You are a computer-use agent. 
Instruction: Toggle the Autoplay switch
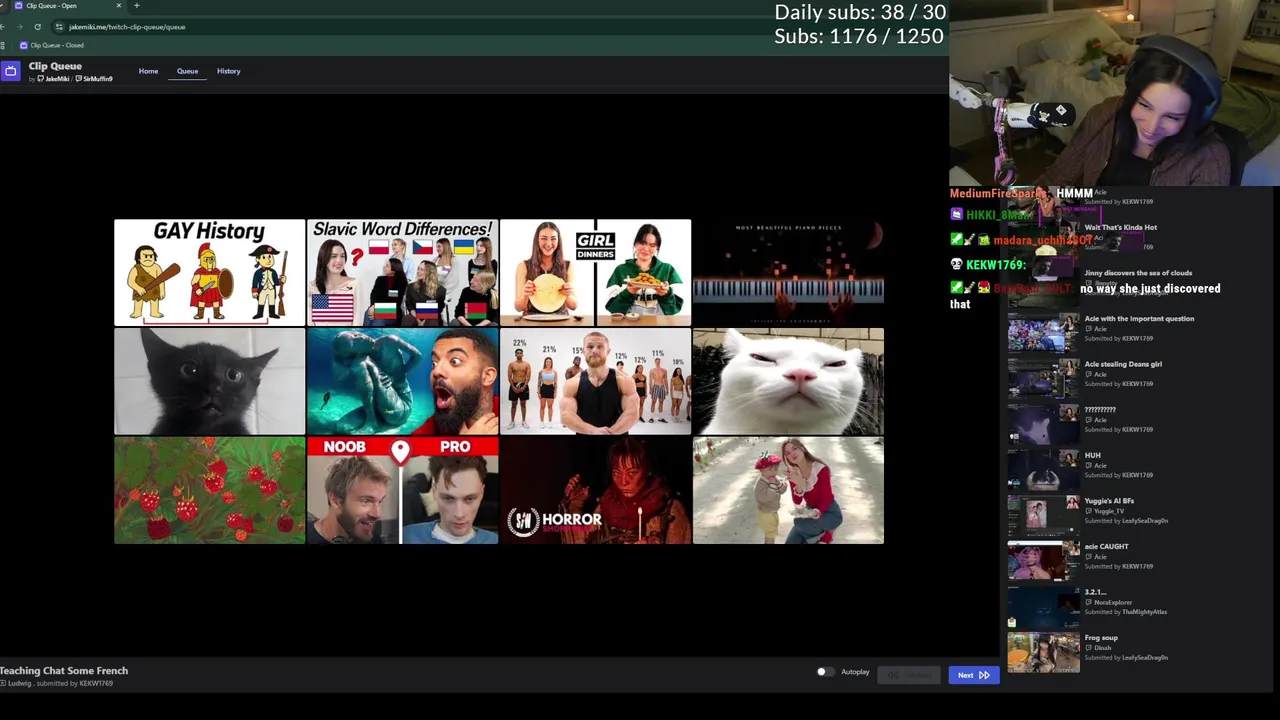coord(825,672)
